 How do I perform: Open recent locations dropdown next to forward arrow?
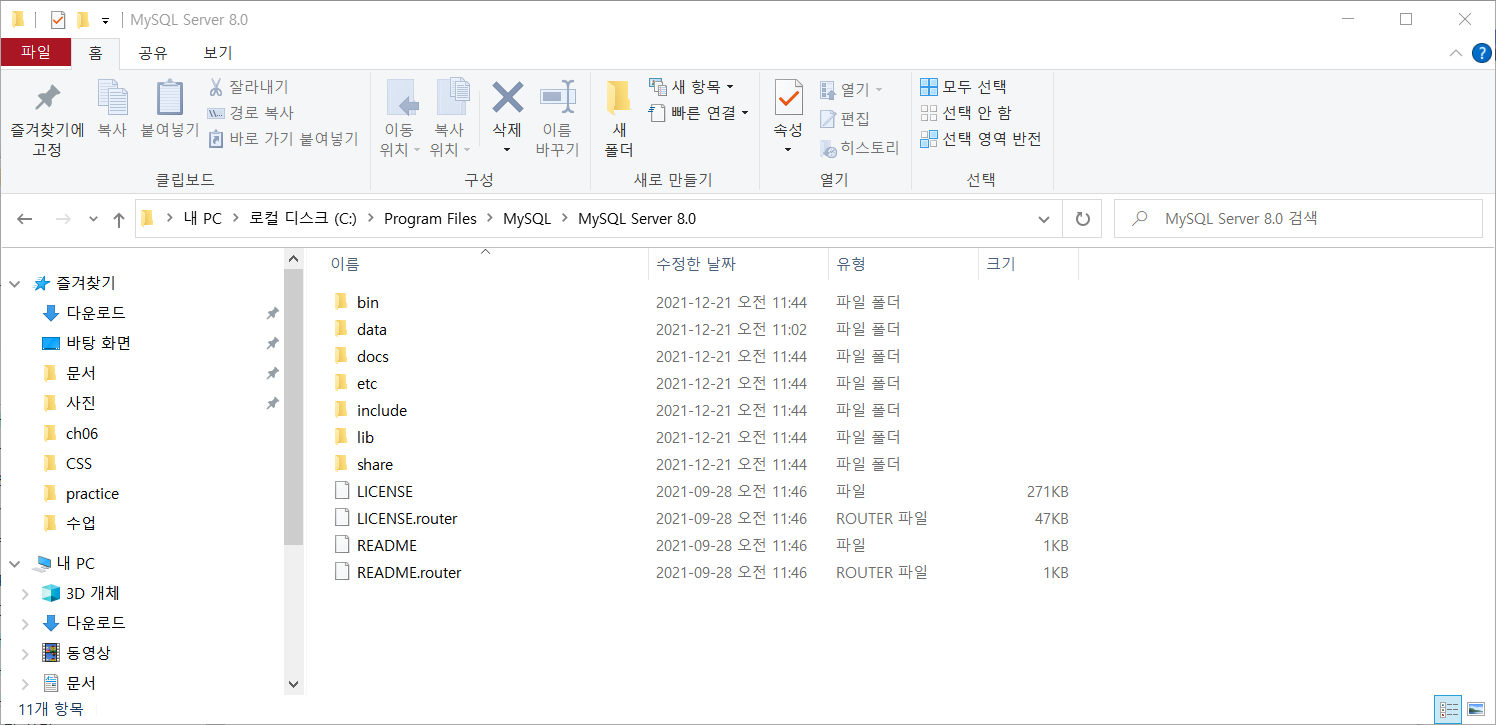[93, 219]
